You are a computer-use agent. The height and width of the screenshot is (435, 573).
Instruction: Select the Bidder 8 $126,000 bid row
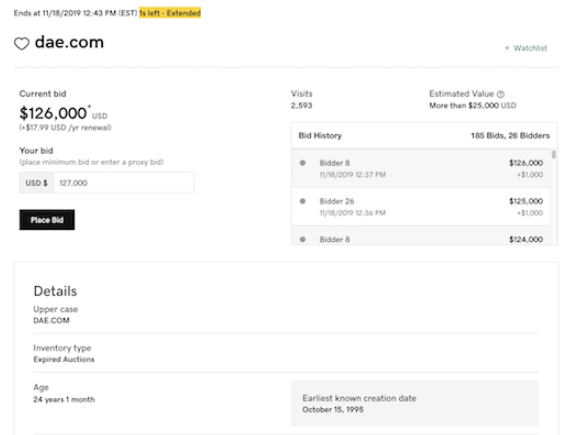point(421,168)
